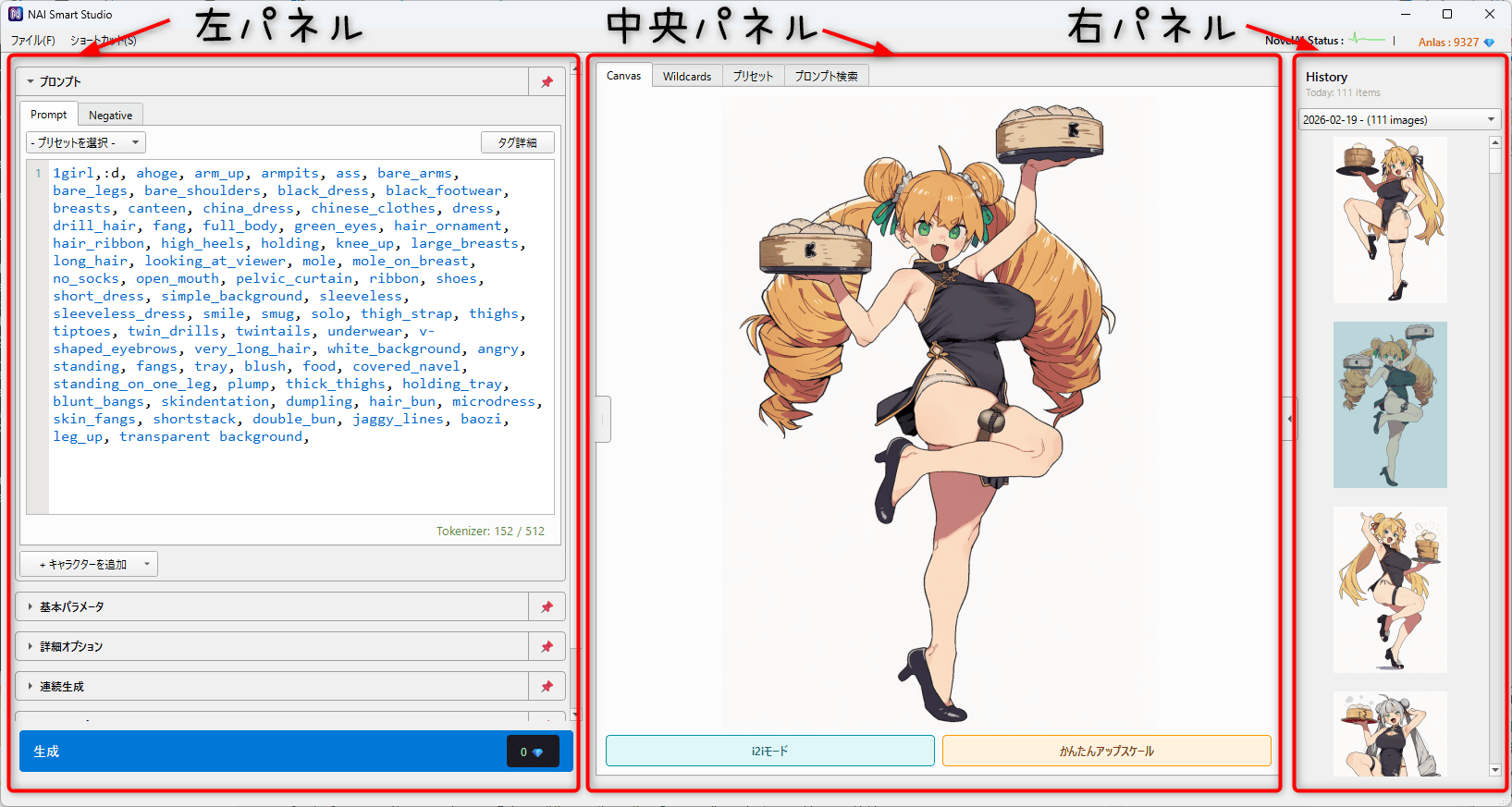This screenshot has width=1512, height=807.
Task: Open the Wildcards tab
Action: coord(686,76)
